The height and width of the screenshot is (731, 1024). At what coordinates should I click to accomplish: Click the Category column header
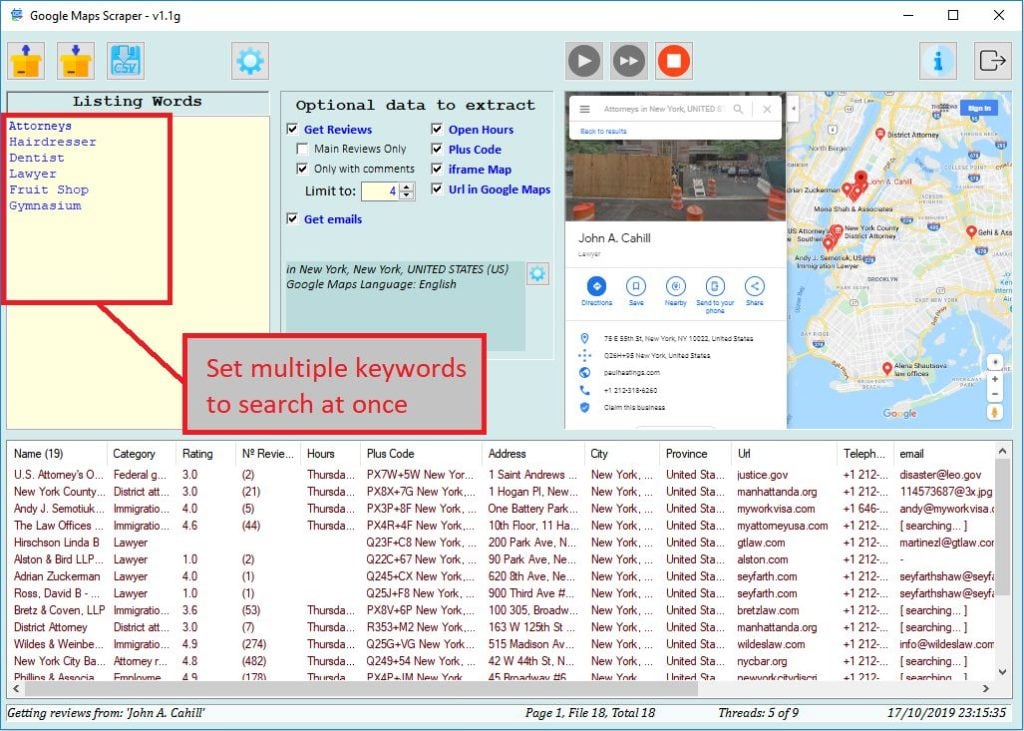[x=134, y=454]
